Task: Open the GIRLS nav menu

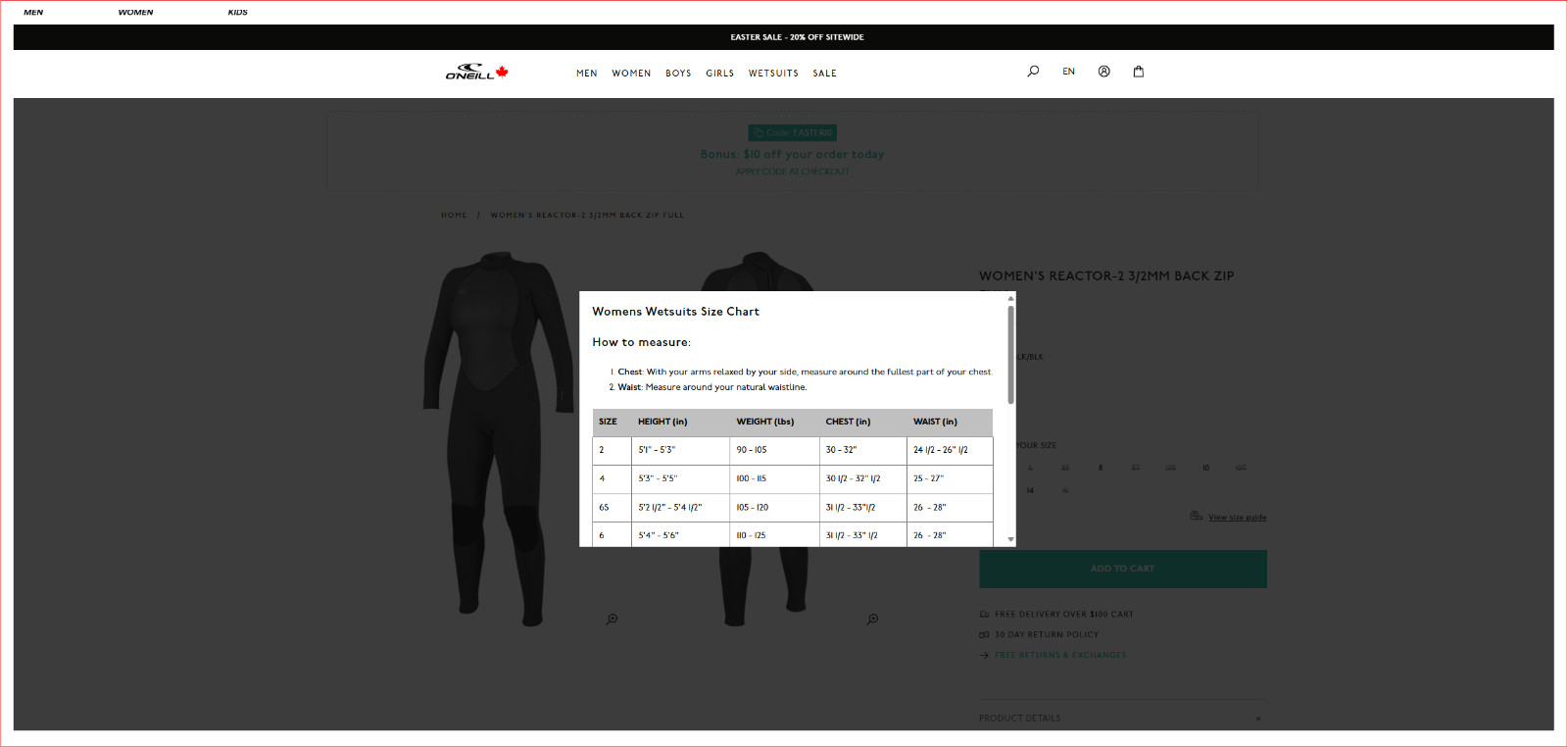Action: click(720, 74)
